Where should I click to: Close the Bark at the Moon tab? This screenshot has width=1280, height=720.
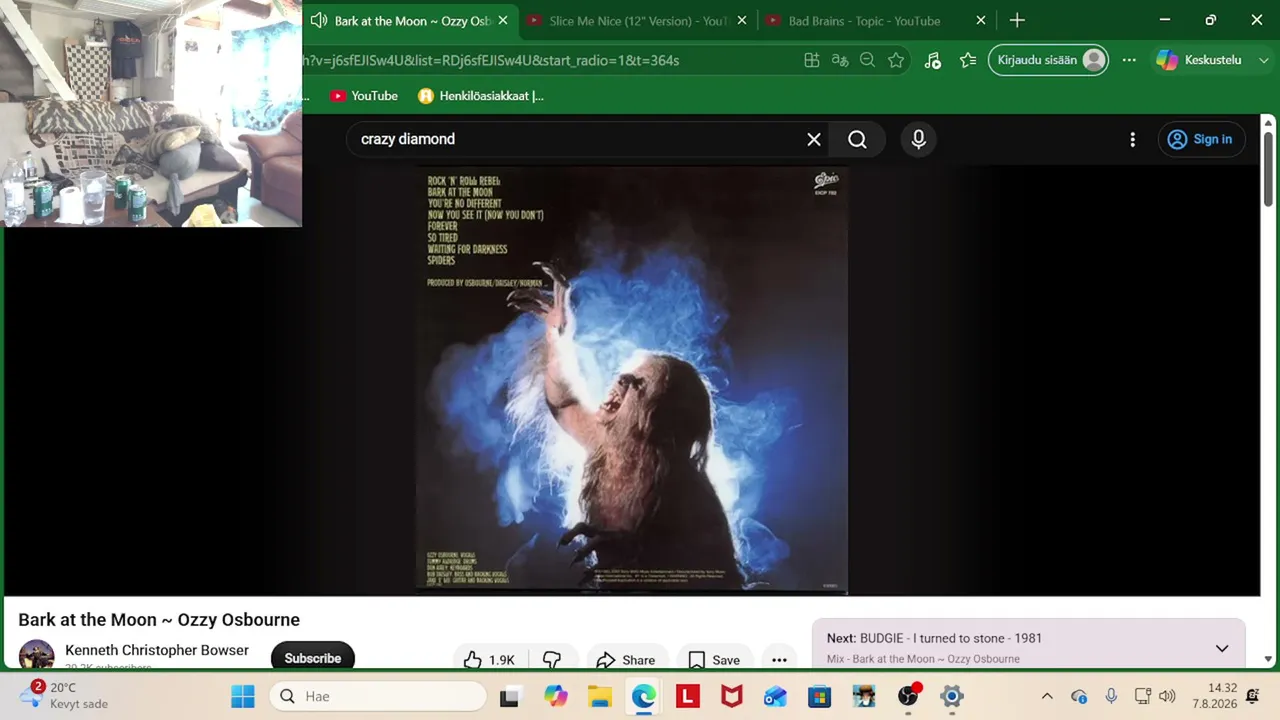point(503,21)
